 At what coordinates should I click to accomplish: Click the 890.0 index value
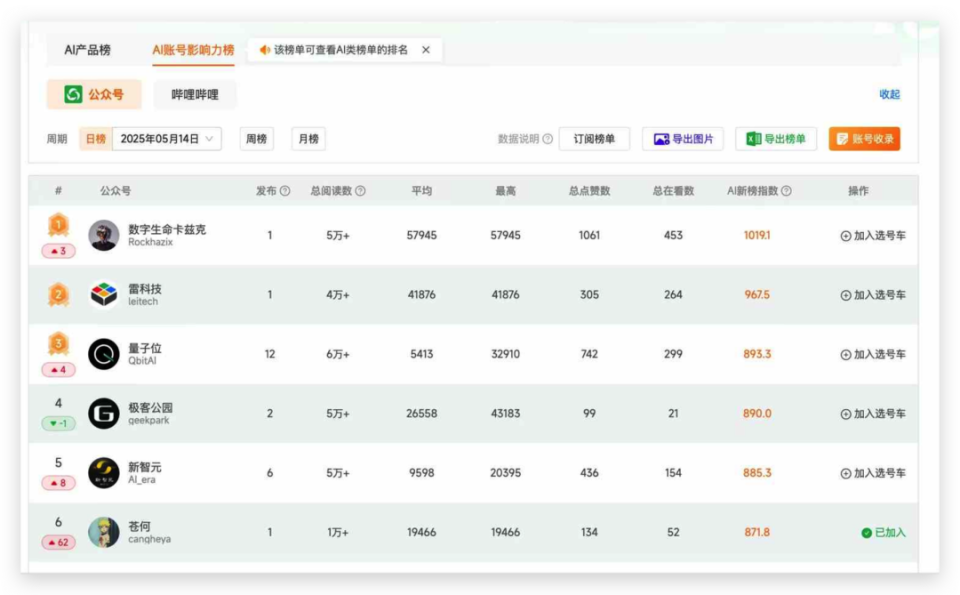757,414
